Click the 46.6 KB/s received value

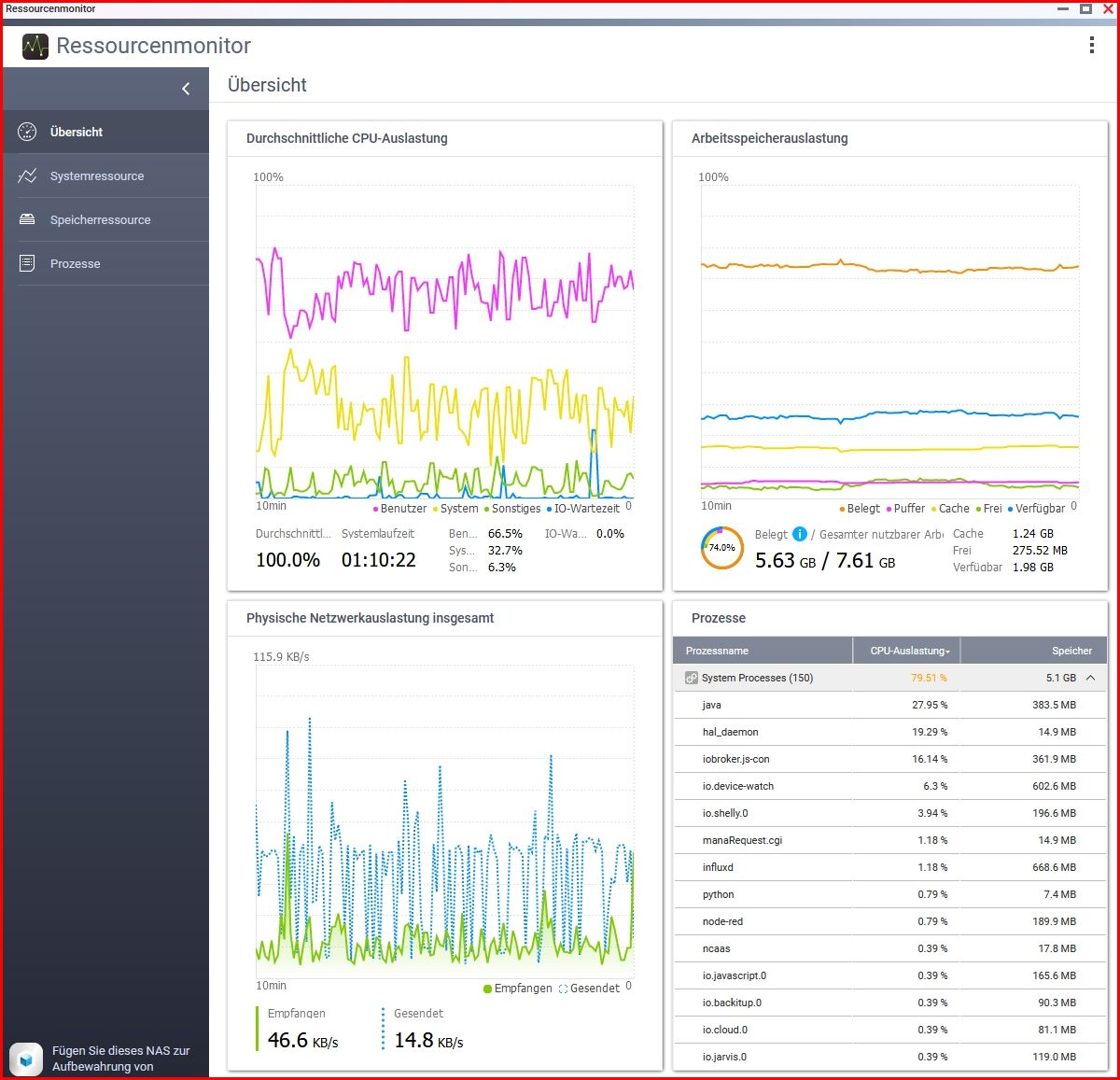coord(303,1040)
